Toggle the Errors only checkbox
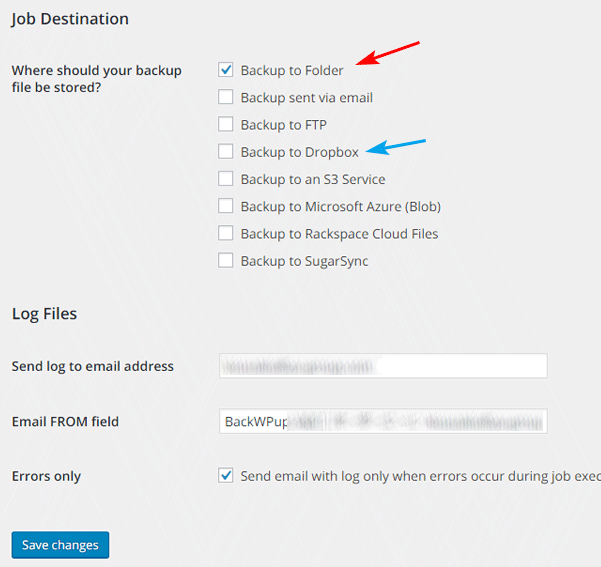Viewport: 601px width, 567px height. [x=225, y=475]
